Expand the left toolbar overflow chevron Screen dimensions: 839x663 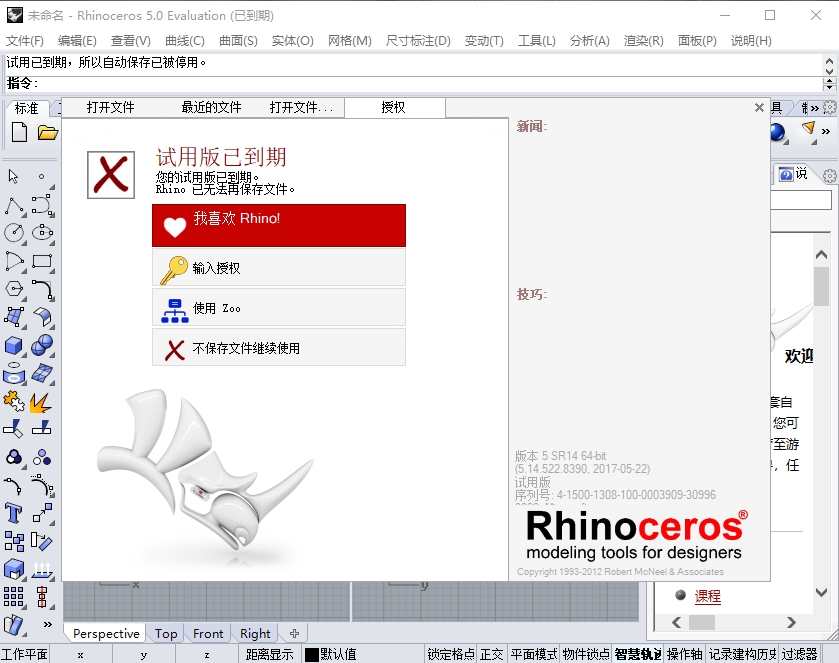47,624
